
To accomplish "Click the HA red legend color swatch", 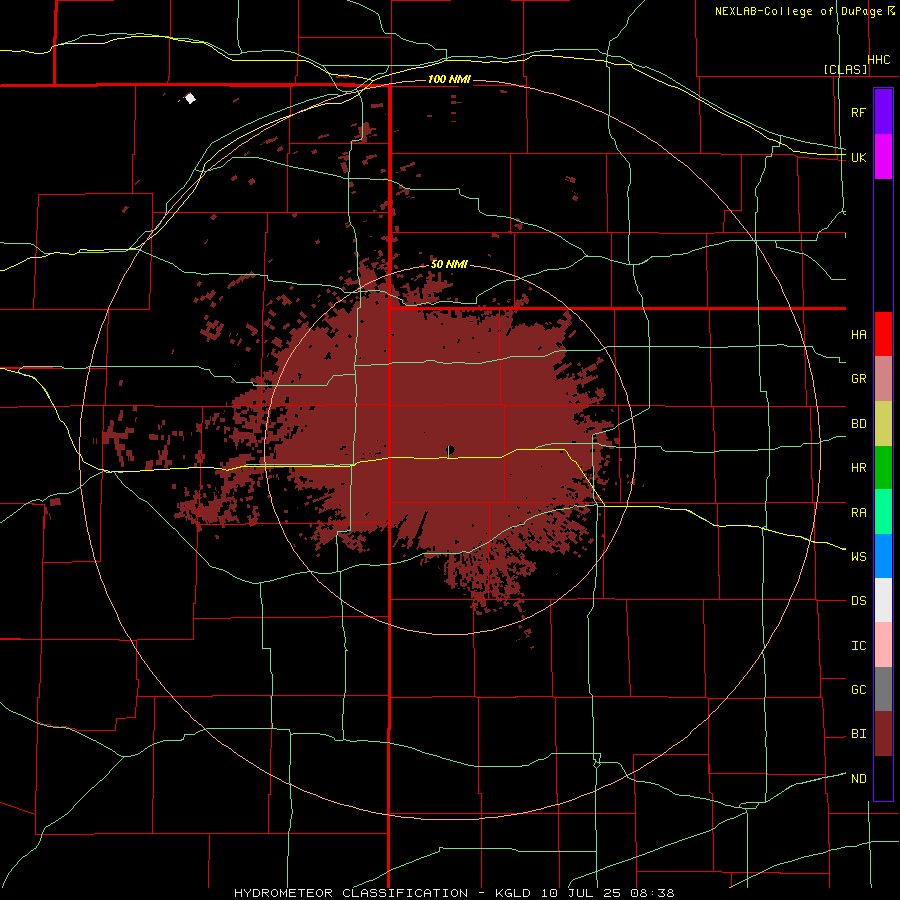I will coord(883,334).
